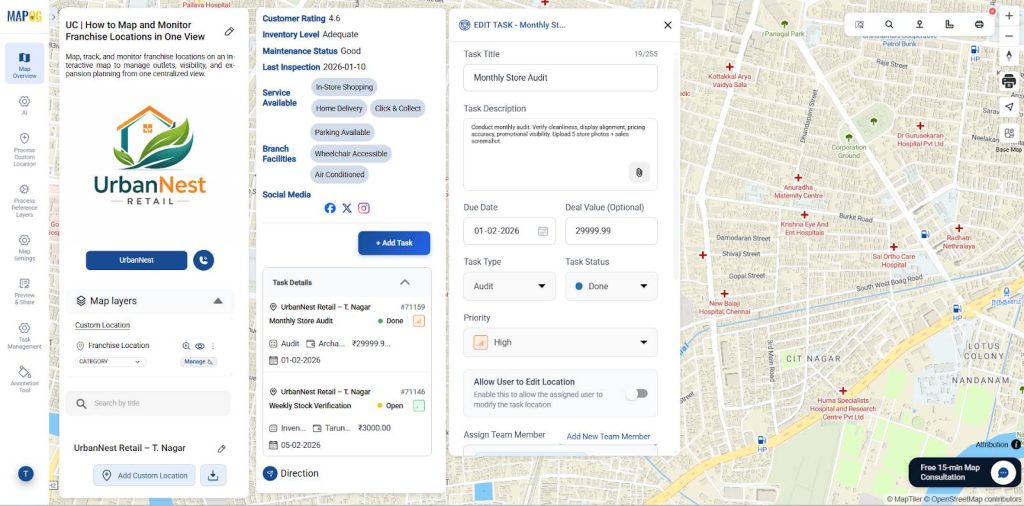This screenshot has height=506, width=1024.
Task: Open the Monthly Store Audit task card
Action: click(347, 333)
